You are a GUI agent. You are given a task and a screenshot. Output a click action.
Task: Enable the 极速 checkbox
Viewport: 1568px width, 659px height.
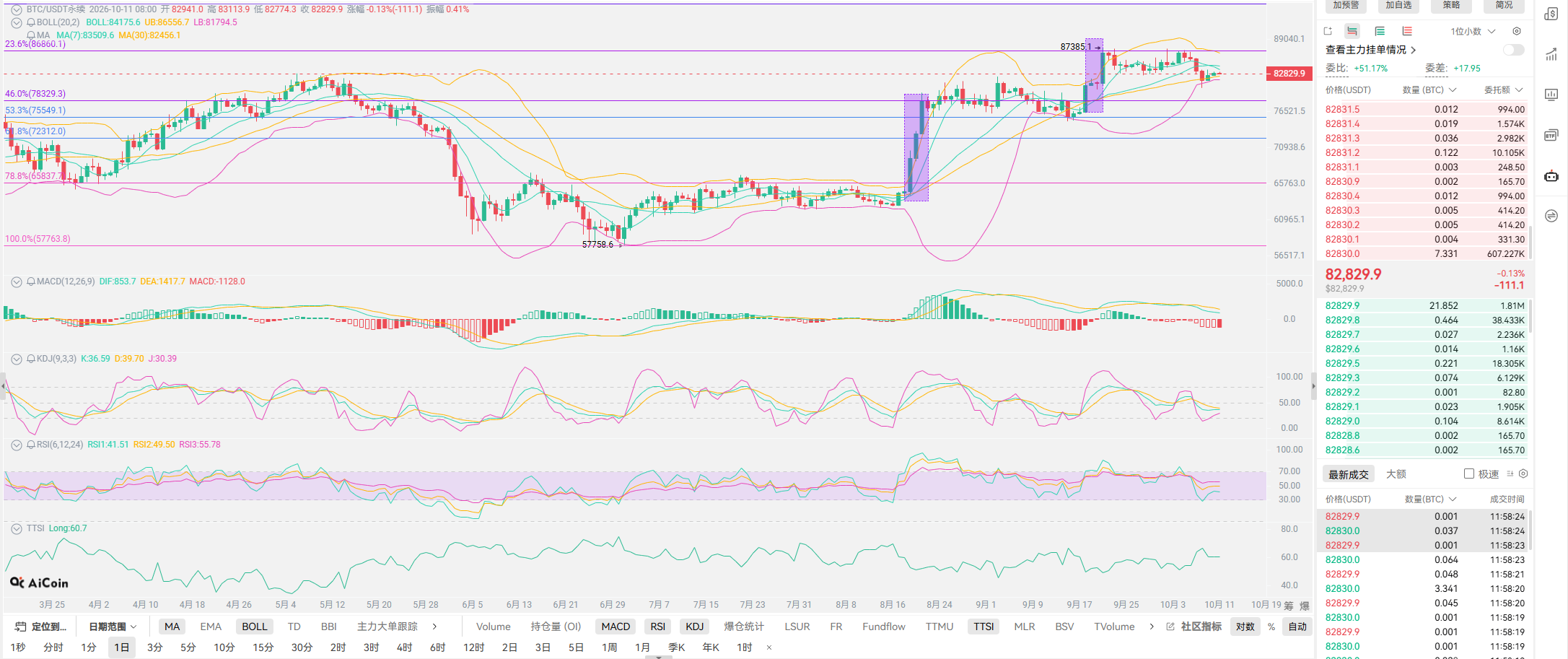click(x=1468, y=473)
